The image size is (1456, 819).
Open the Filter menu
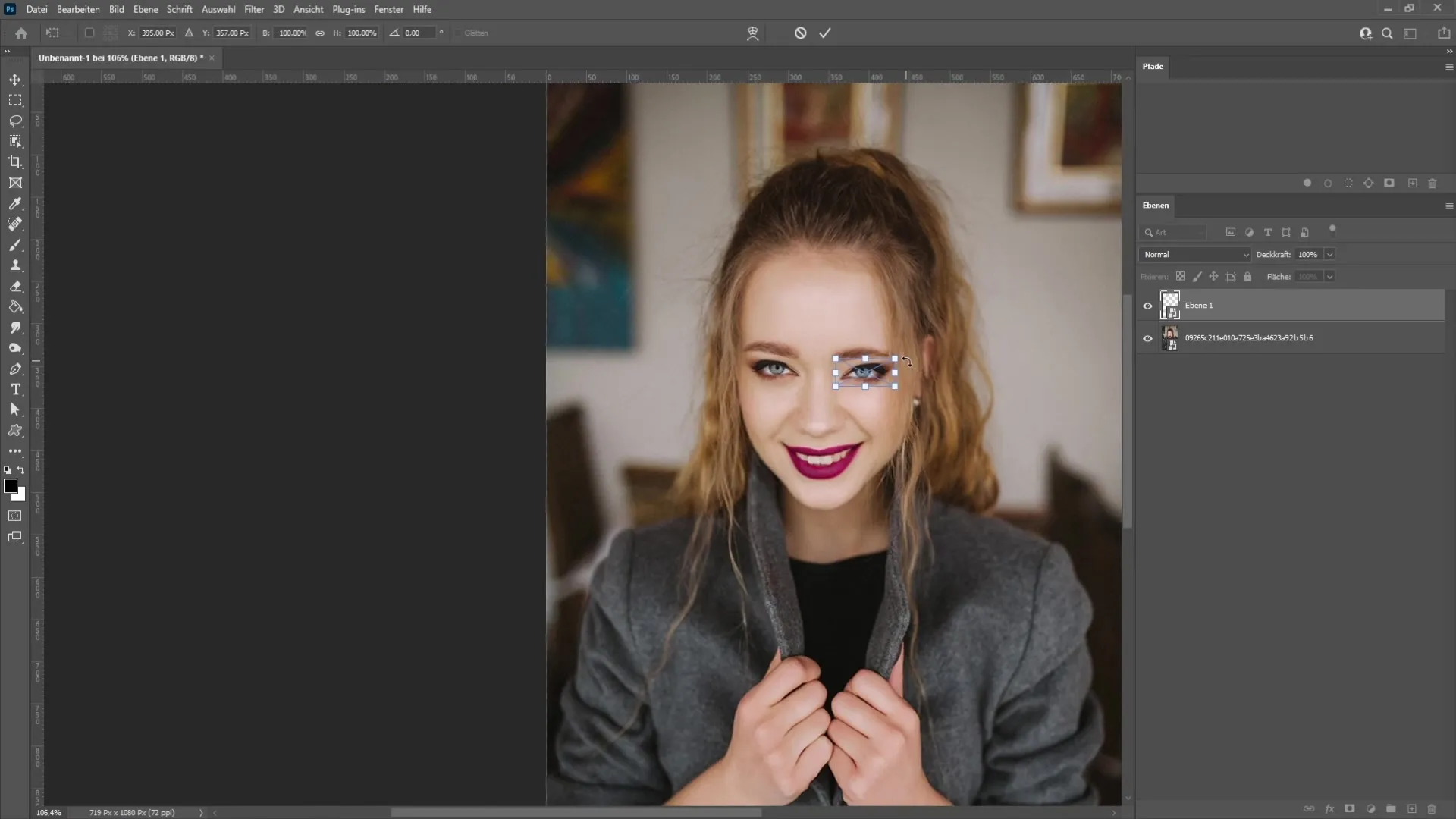[x=254, y=9]
